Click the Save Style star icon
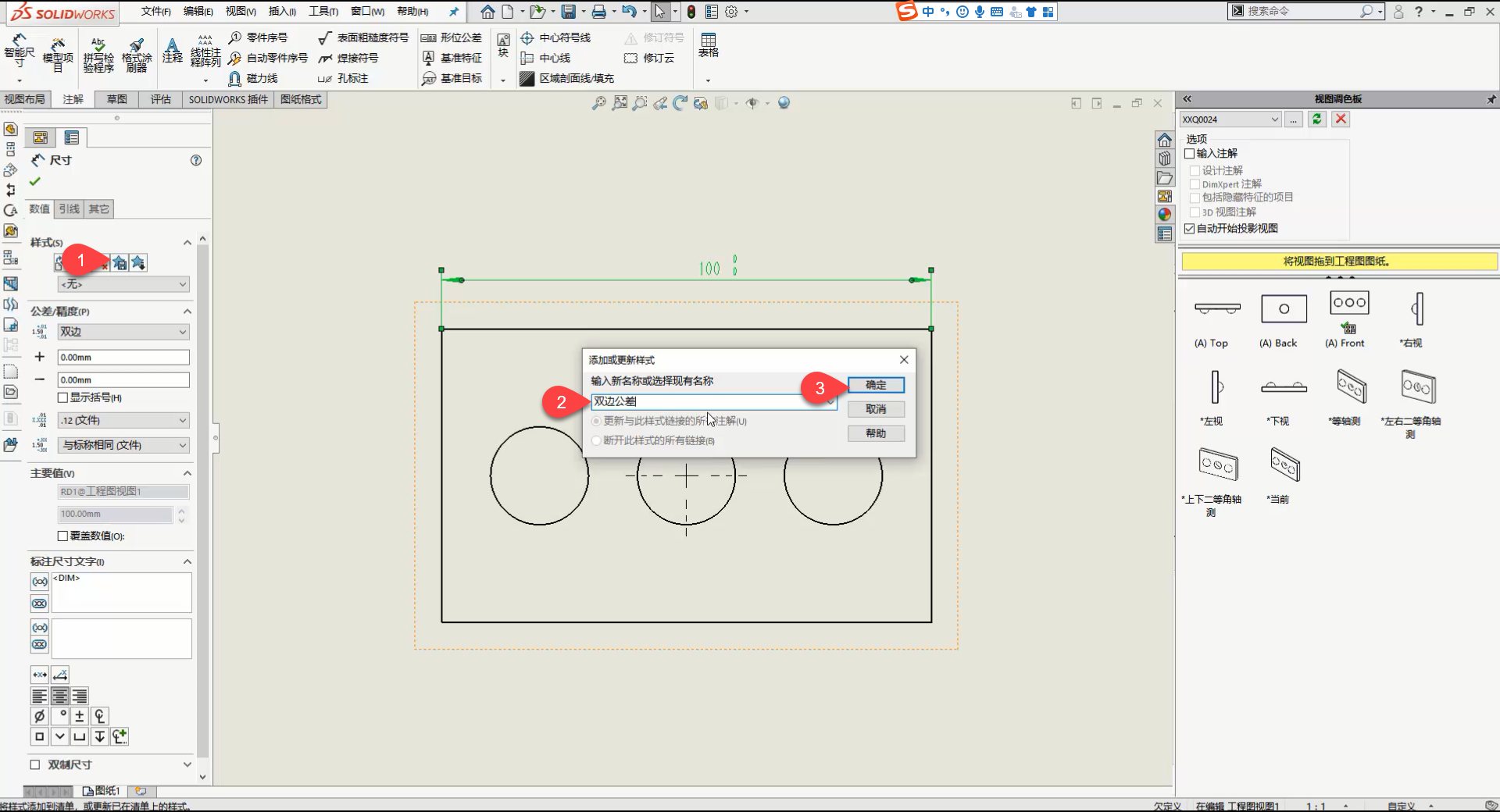The image size is (1500, 812). 120,263
